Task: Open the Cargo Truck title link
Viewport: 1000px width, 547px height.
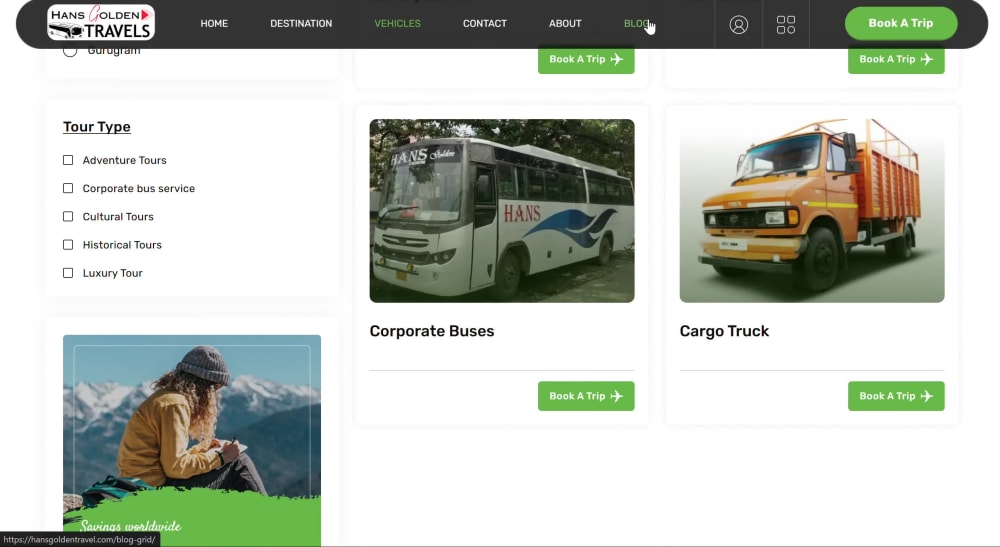Action: pos(724,331)
